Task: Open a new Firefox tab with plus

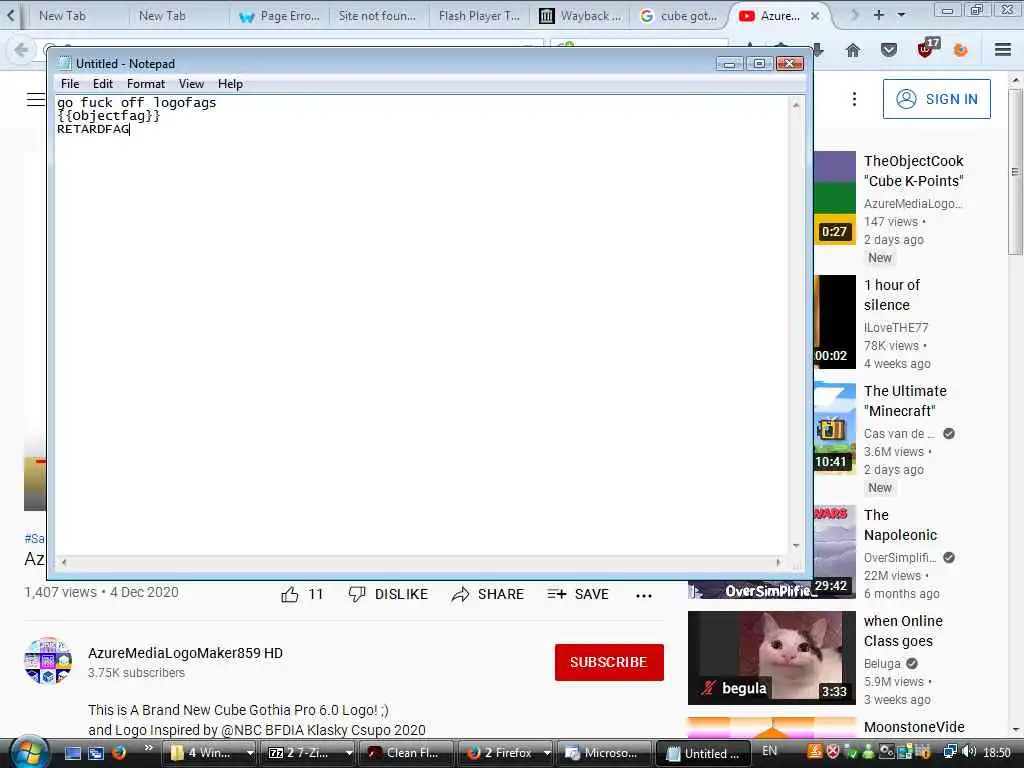Action: click(879, 15)
